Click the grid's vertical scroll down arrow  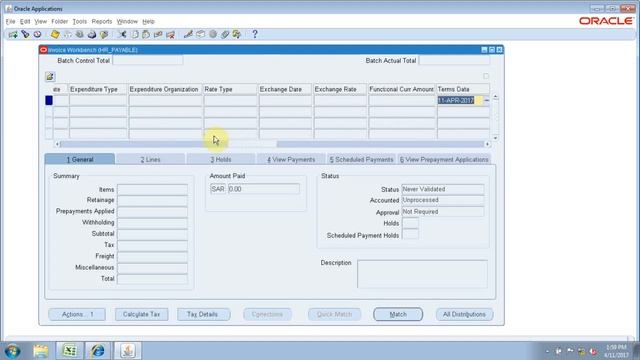(496, 138)
